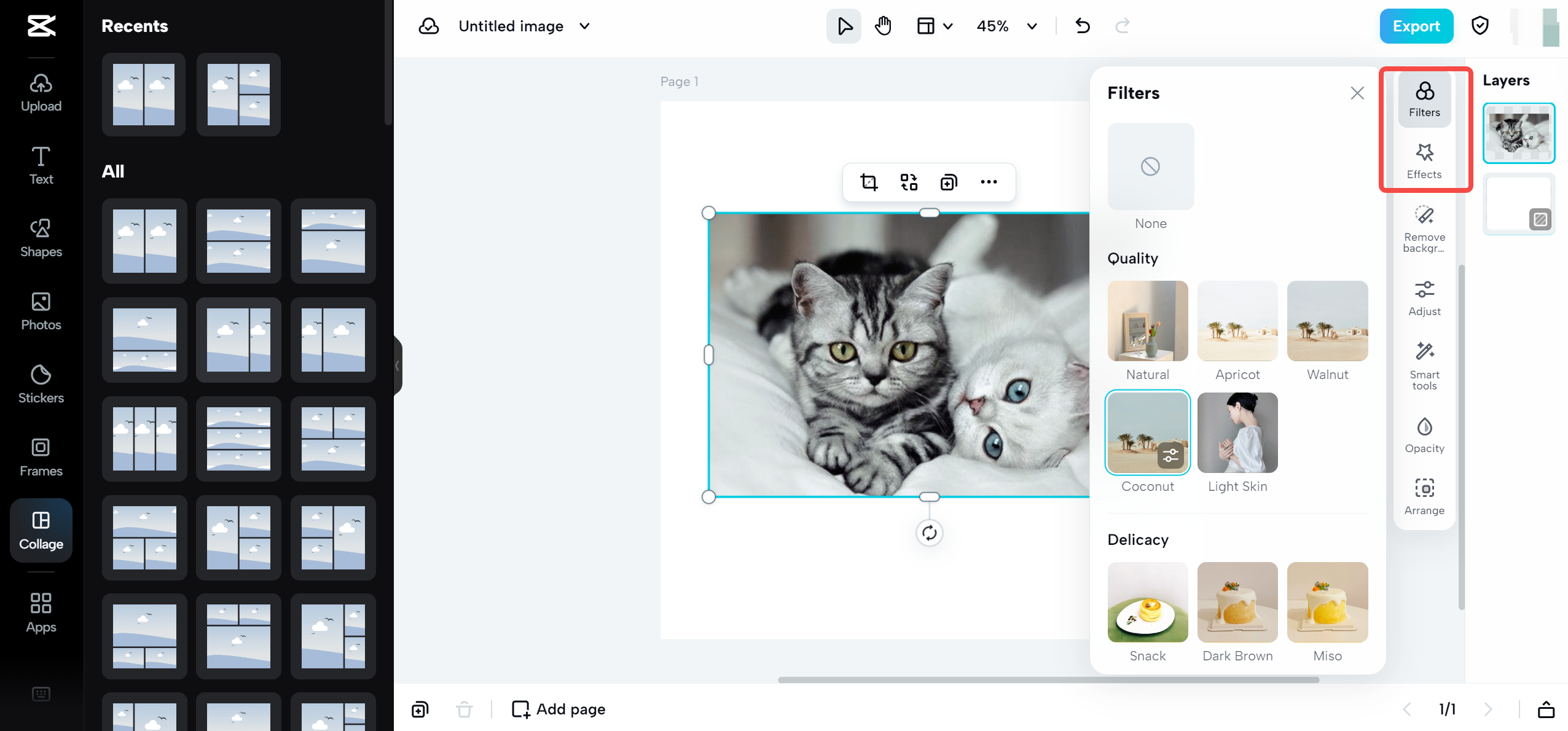The image size is (1568, 731).
Task: Select the None filter option
Action: tap(1150, 166)
